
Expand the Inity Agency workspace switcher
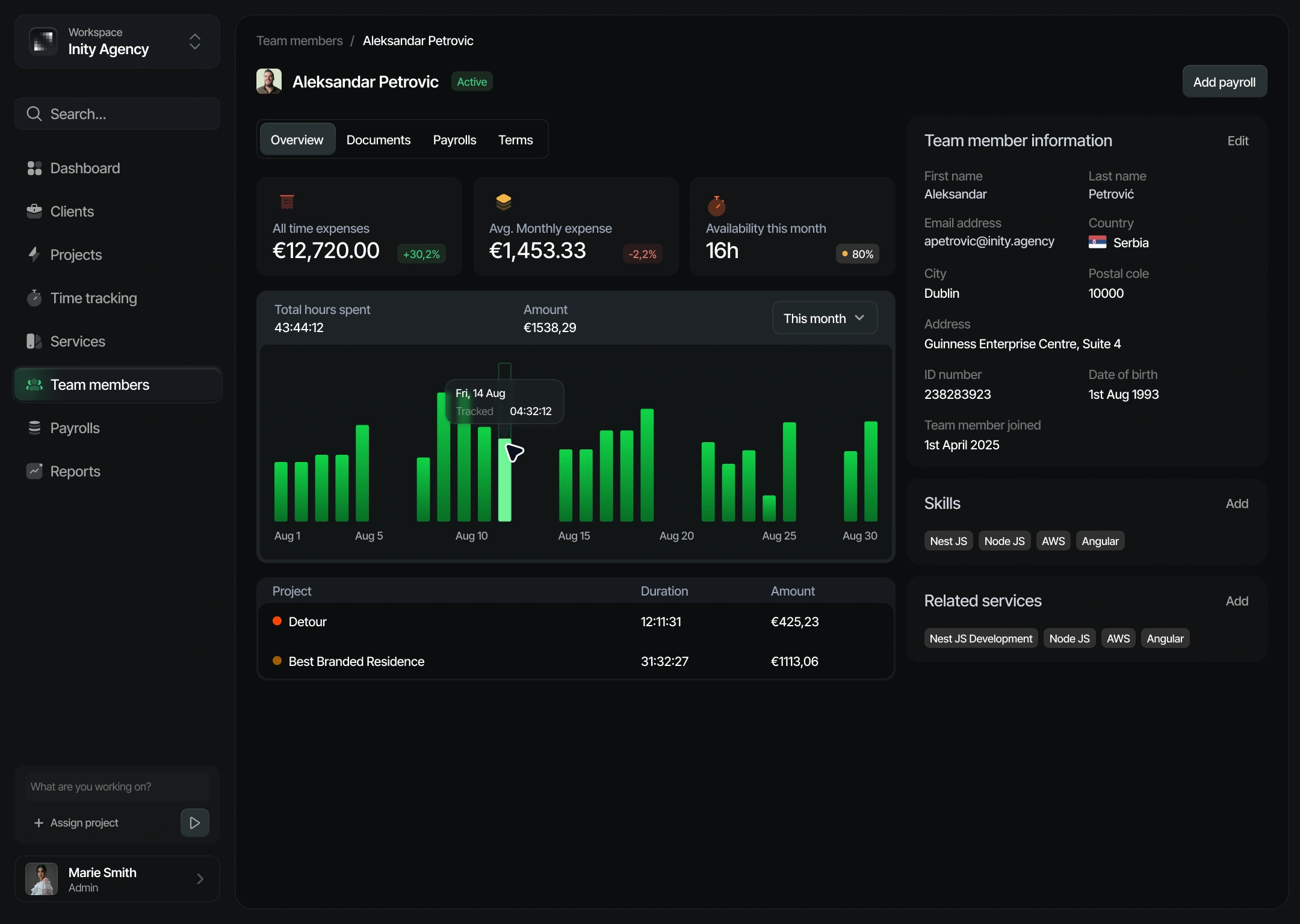click(x=194, y=42)
